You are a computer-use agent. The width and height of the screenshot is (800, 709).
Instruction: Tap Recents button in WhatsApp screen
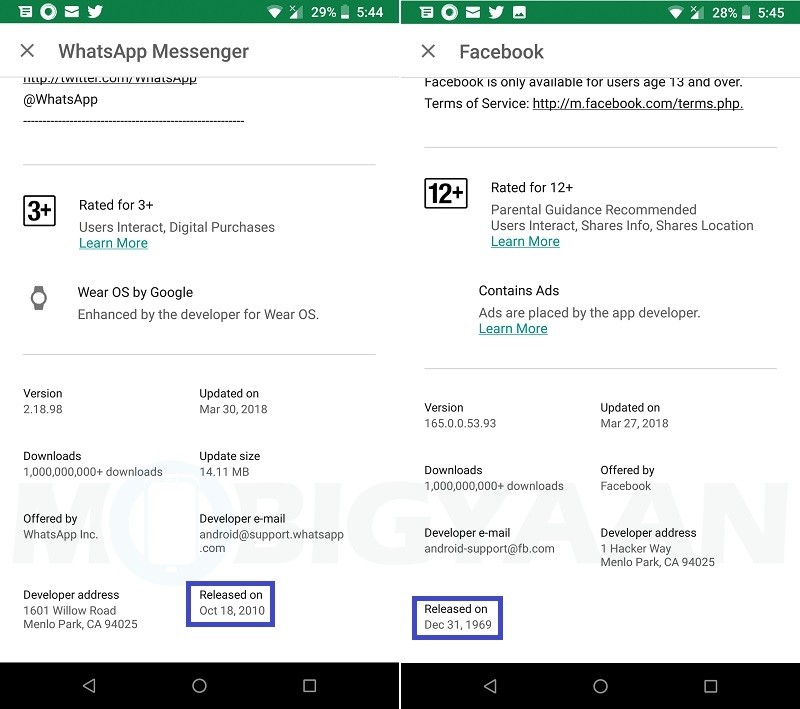tap(310, 686)
